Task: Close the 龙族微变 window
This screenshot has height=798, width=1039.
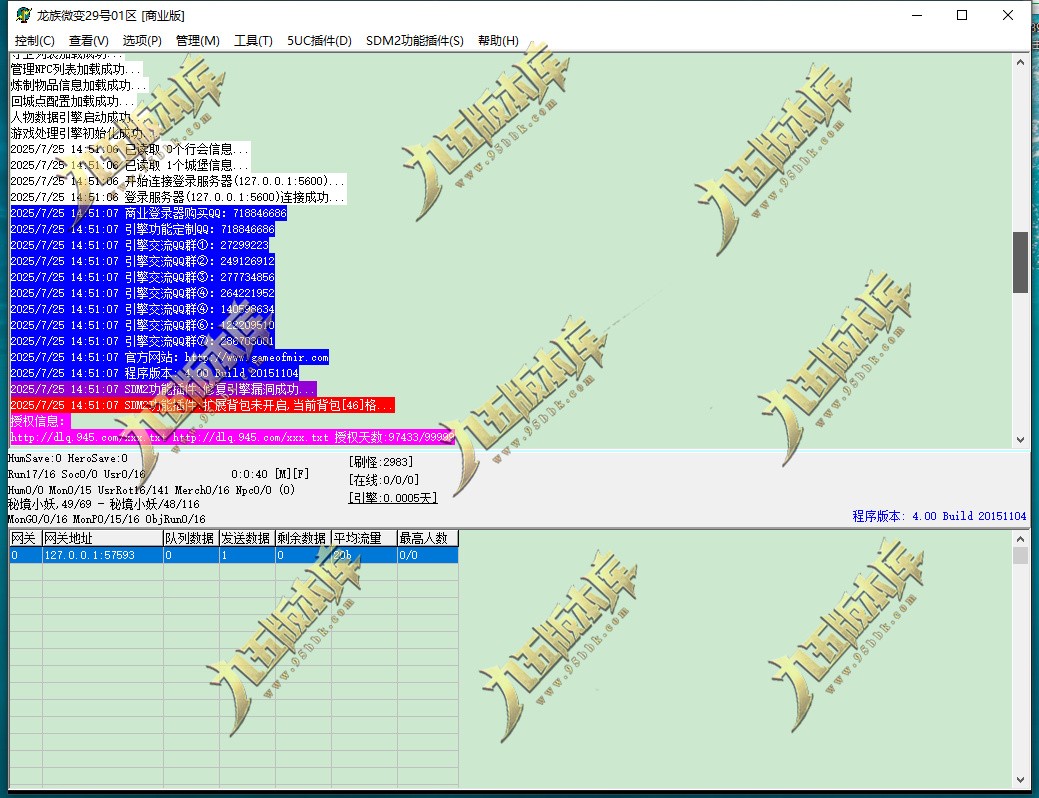Action: pos(1008,15)
